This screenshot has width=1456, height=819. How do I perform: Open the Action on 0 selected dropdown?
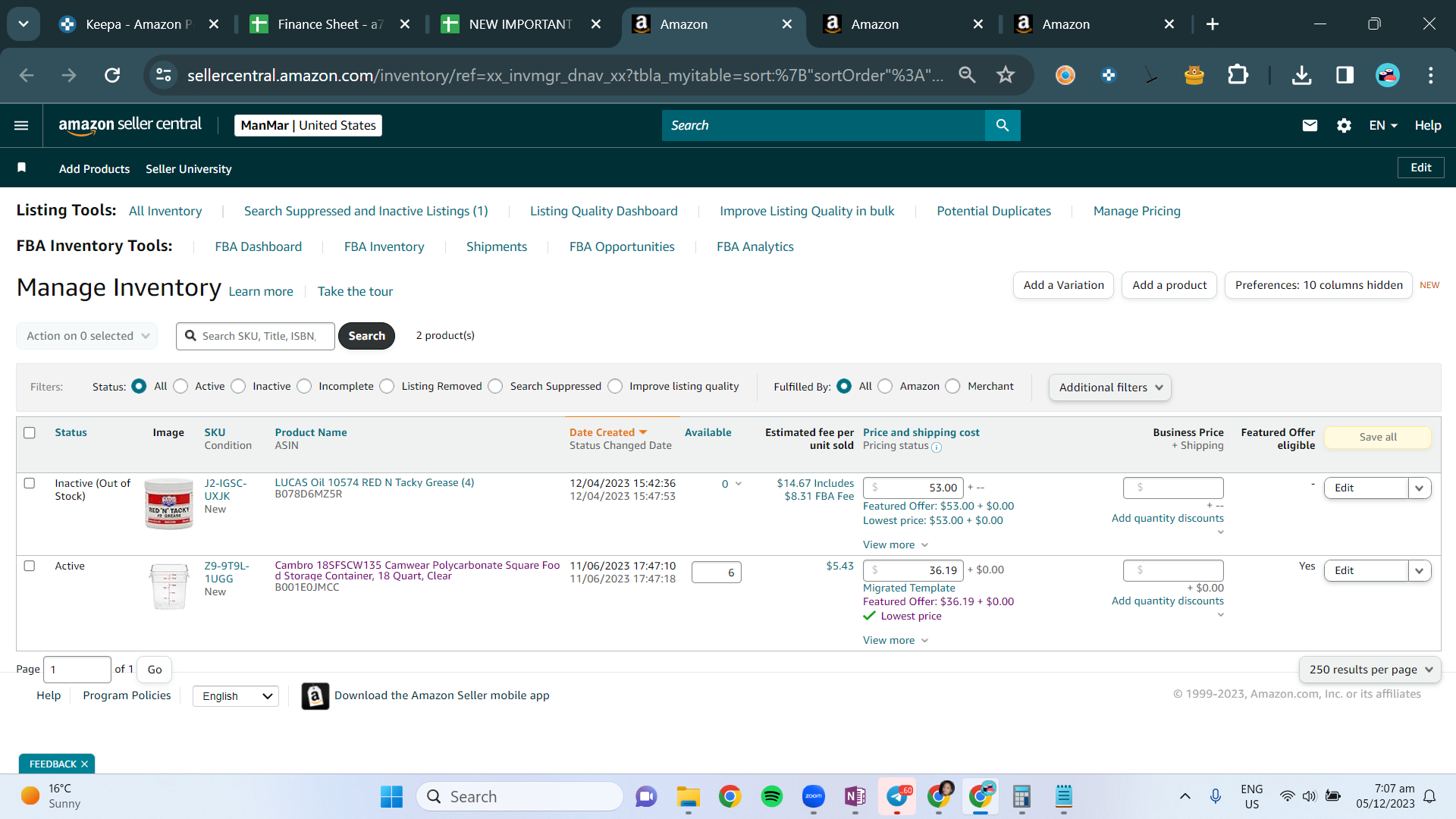87,336
